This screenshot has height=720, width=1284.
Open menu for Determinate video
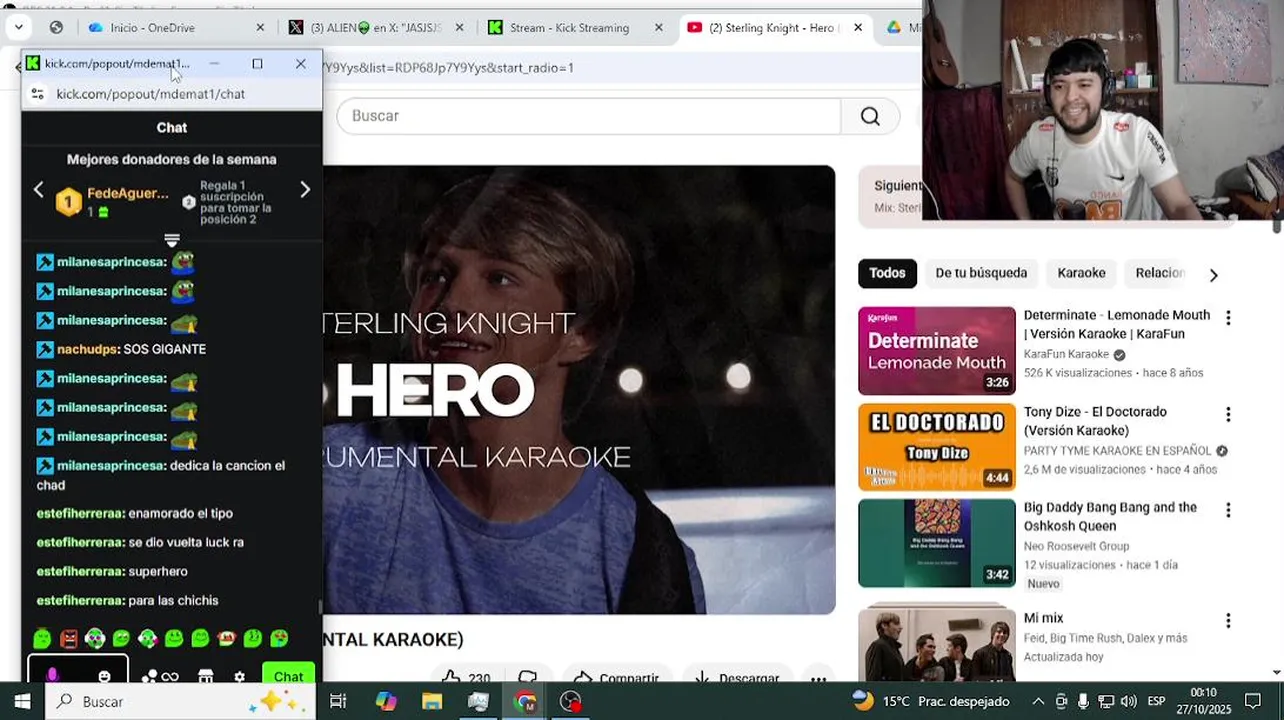click(1228, 318)
